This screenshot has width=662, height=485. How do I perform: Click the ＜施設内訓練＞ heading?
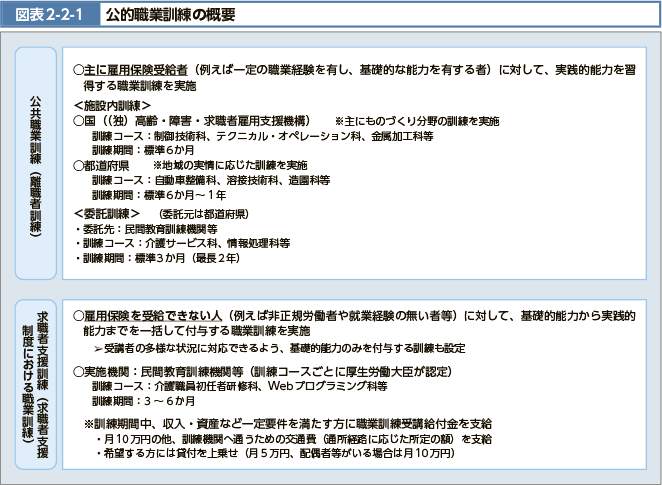point(111,105)
